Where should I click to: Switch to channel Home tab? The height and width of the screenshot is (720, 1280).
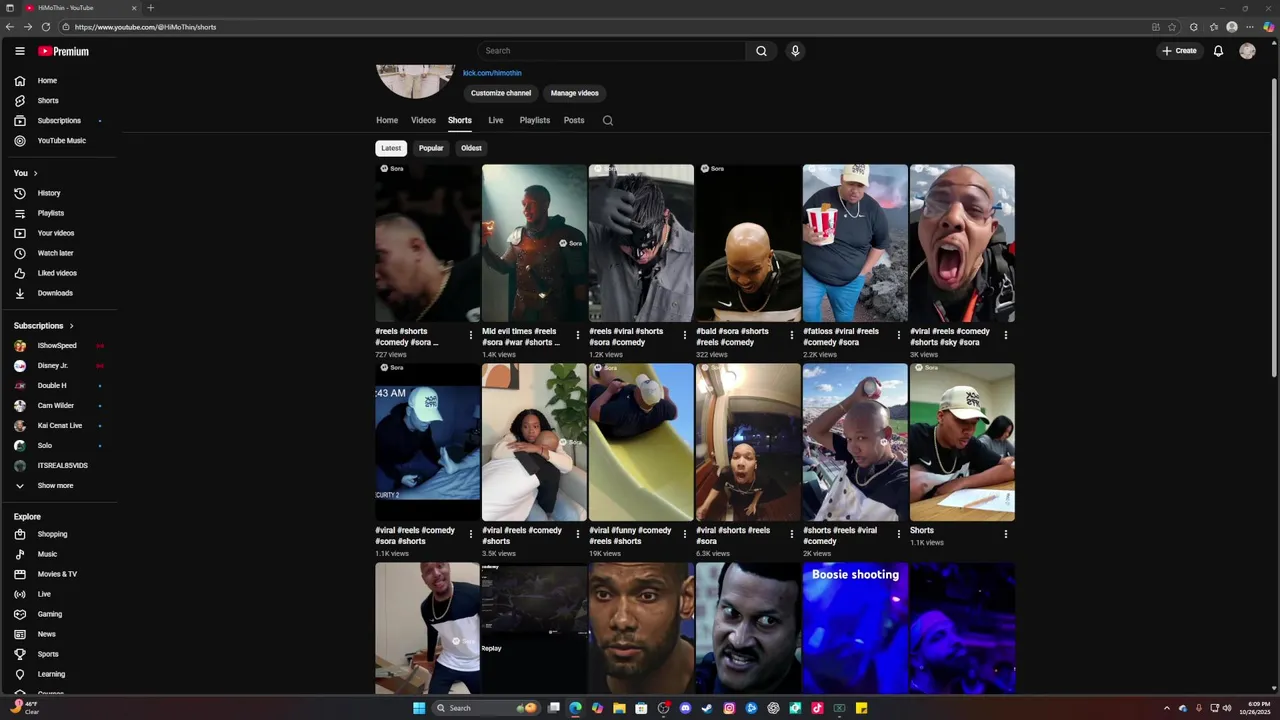(387, 120)
